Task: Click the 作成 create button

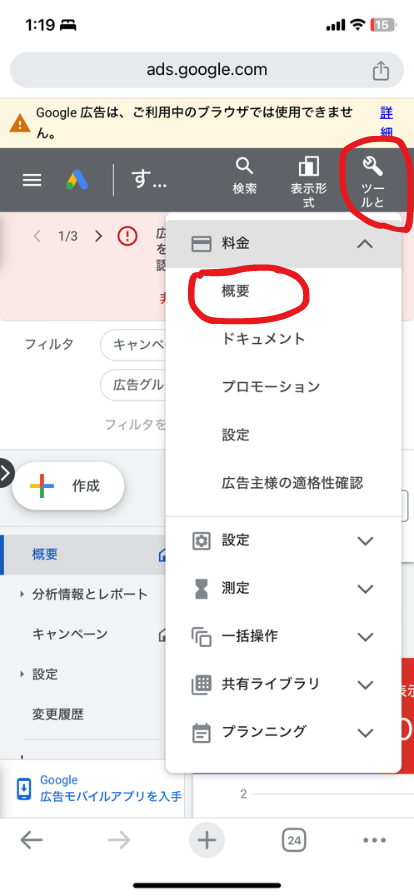Action: tap(68, 486)
